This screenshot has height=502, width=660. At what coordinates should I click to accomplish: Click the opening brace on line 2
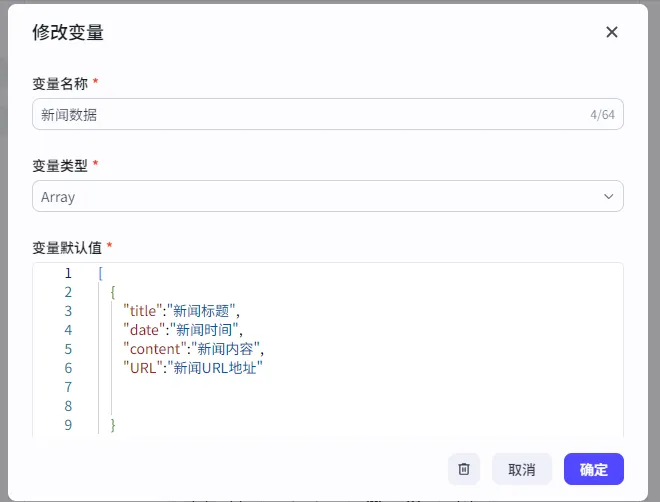[113, 292]
